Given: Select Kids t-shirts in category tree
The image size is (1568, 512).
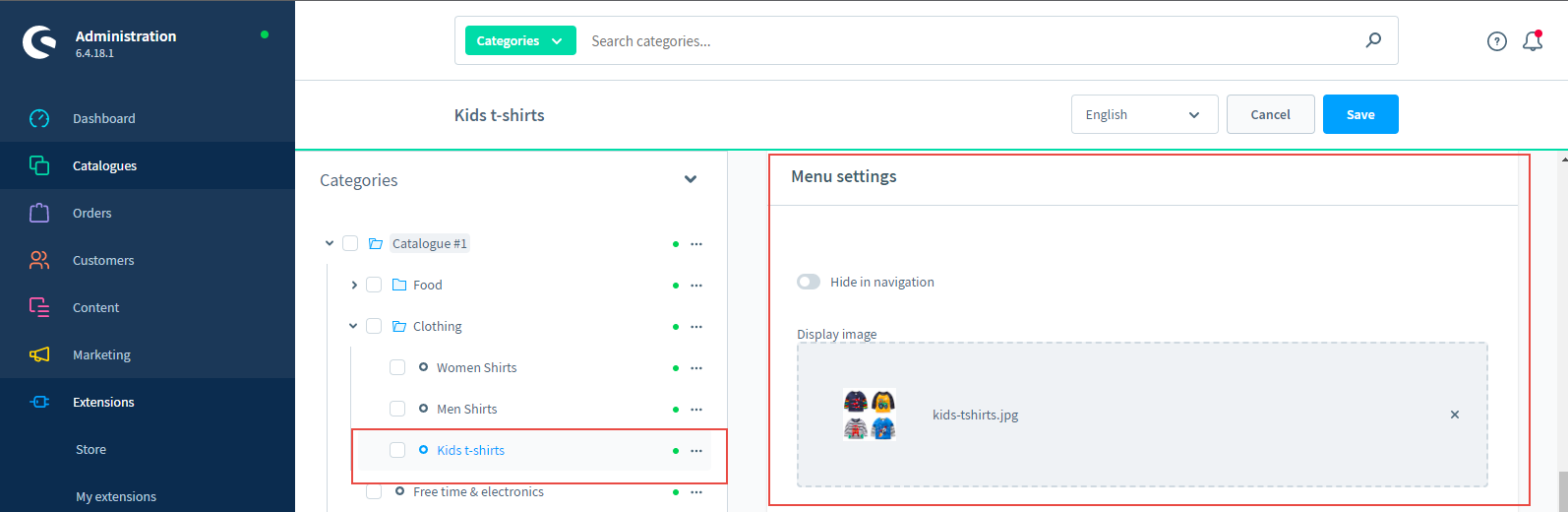Looking at the screenshot, I should pos(470,450).
